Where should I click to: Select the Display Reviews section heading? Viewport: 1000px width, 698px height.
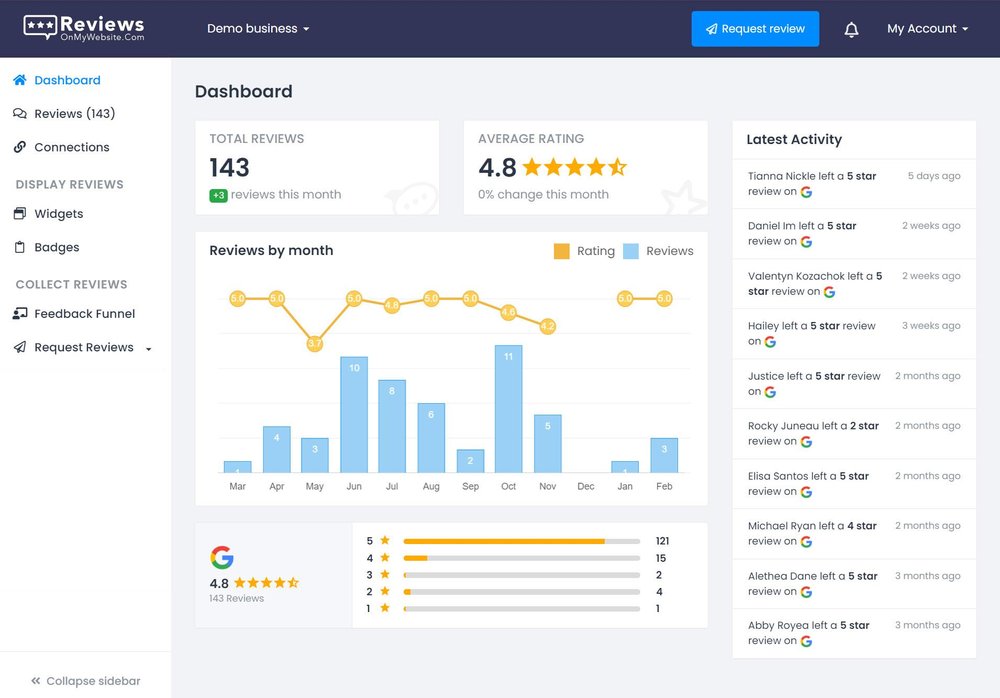point(69,184)
